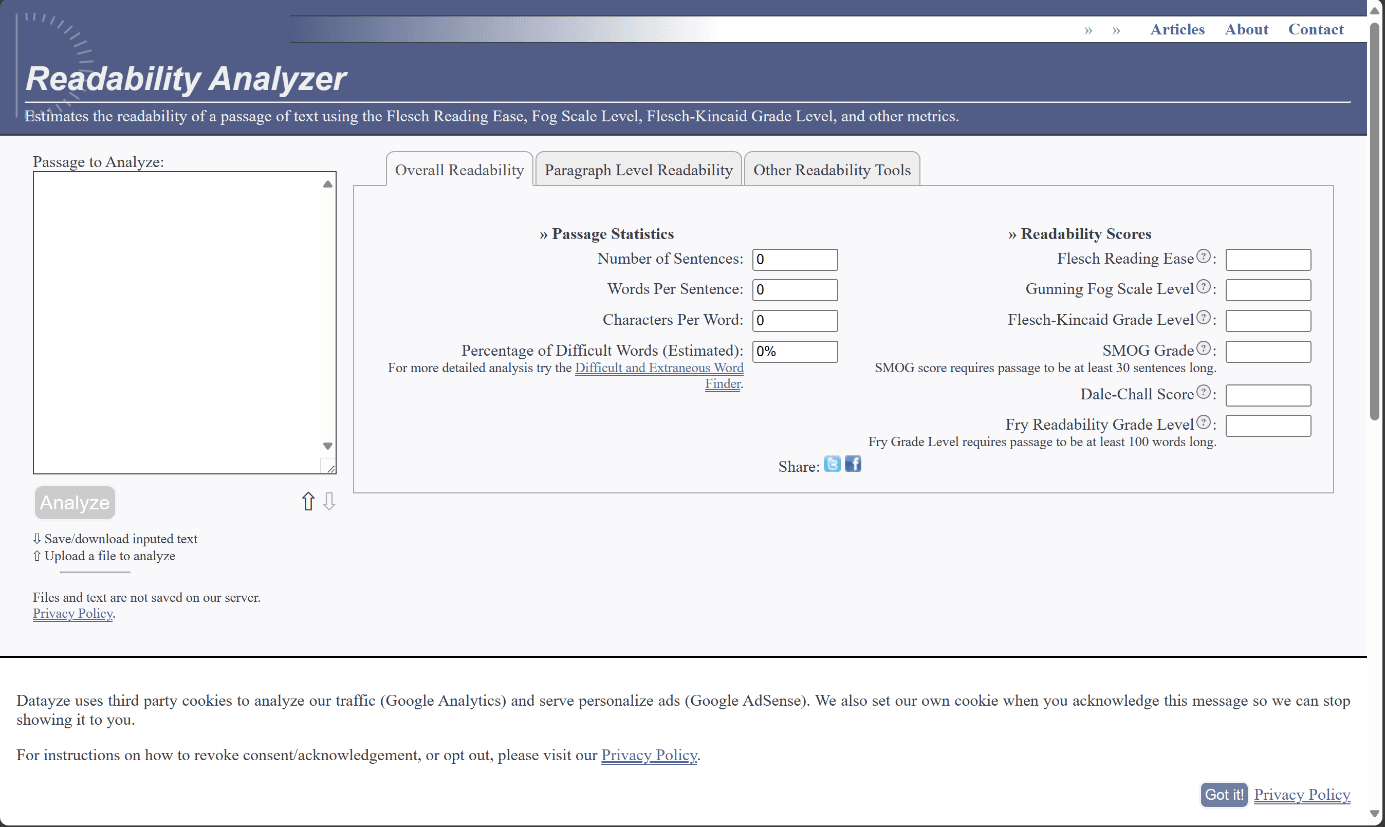Open the Difficult and Extraneous Word Finder link

pyautogui.click(x=659, y=369)
